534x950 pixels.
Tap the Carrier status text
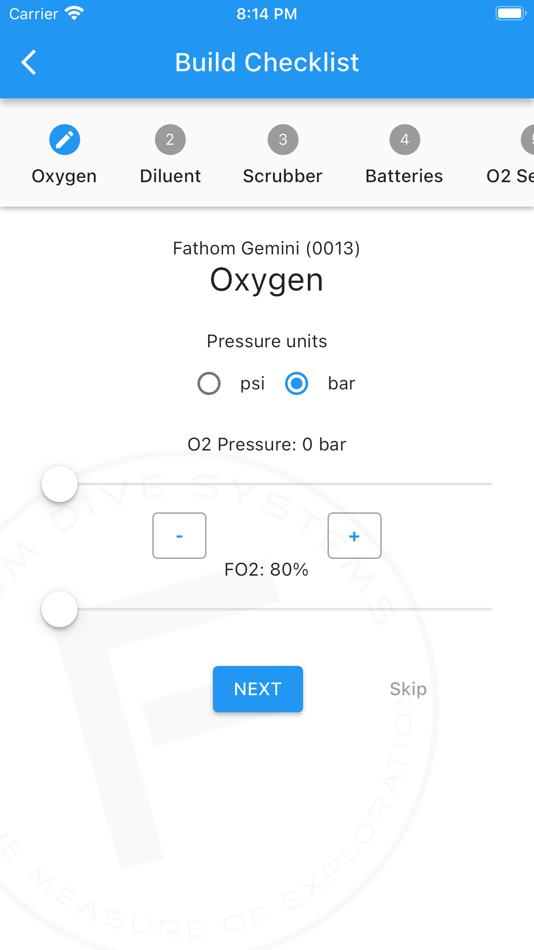pyautogui.click(x=35, y=14)
